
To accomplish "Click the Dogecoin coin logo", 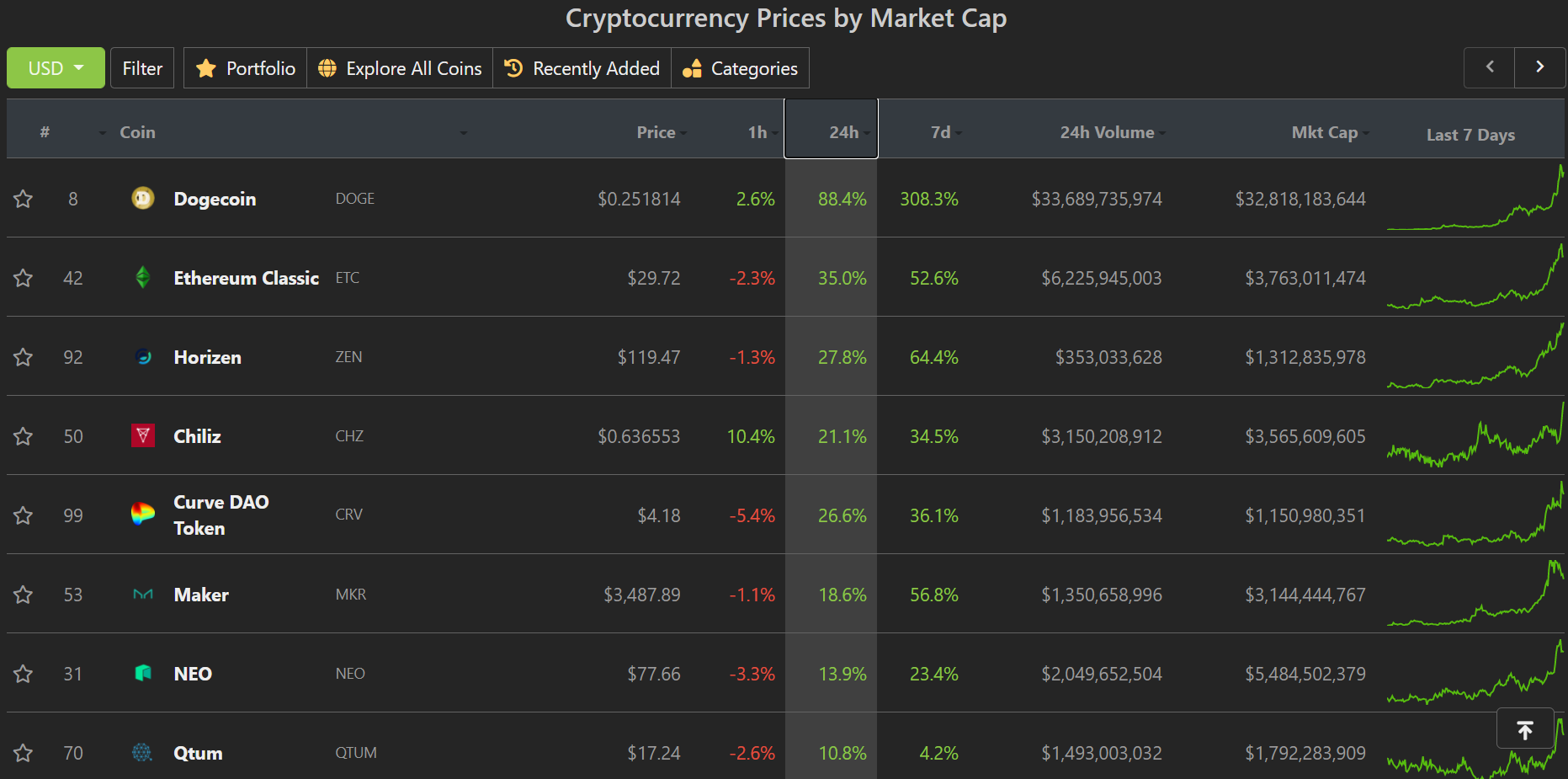I will pyautogui.click(x=143, y=198).
